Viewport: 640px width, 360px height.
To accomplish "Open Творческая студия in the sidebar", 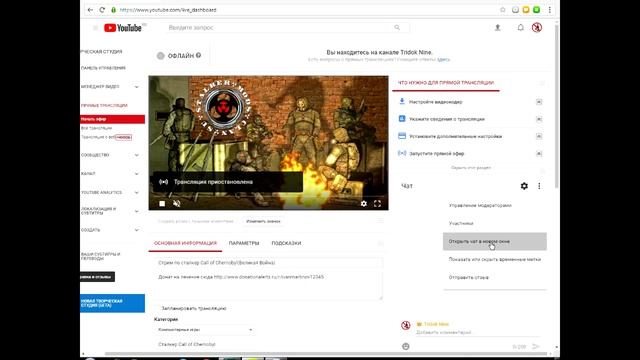I will click(x=101, y=52).
